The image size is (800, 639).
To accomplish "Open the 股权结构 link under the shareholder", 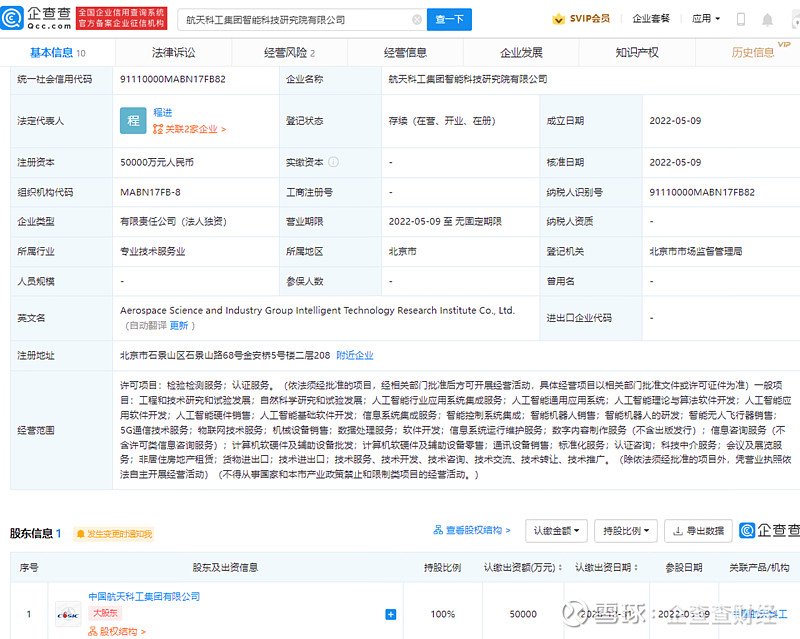I will (x=117, y=631).
